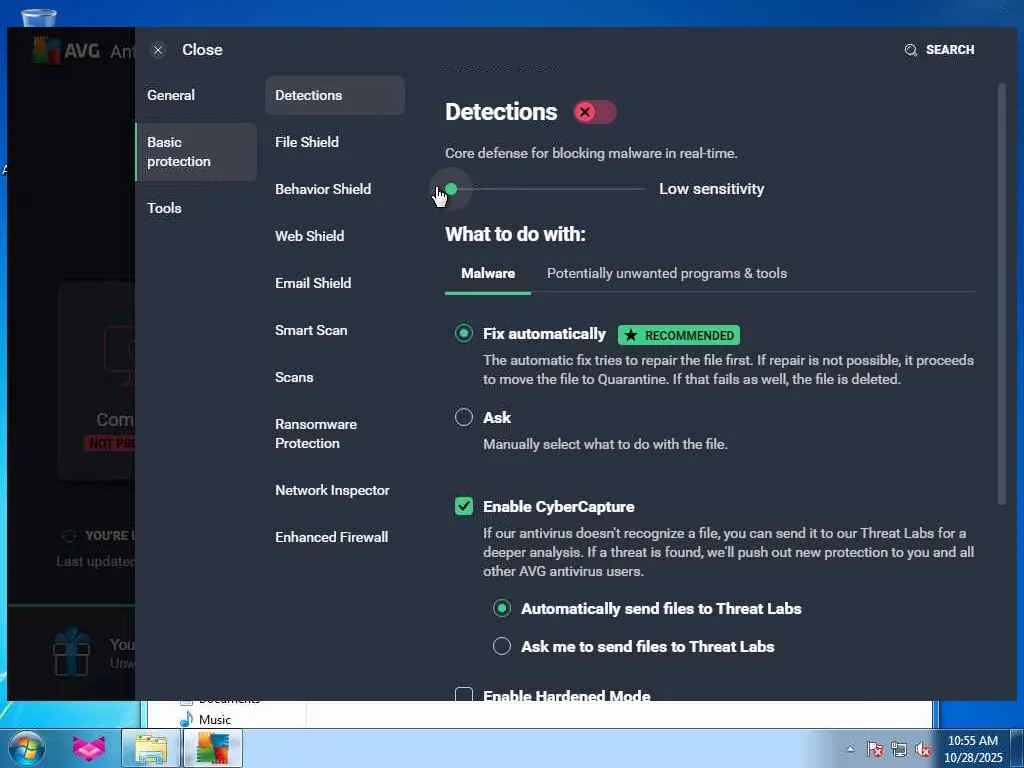Open Behavior Shield settings

323,189
